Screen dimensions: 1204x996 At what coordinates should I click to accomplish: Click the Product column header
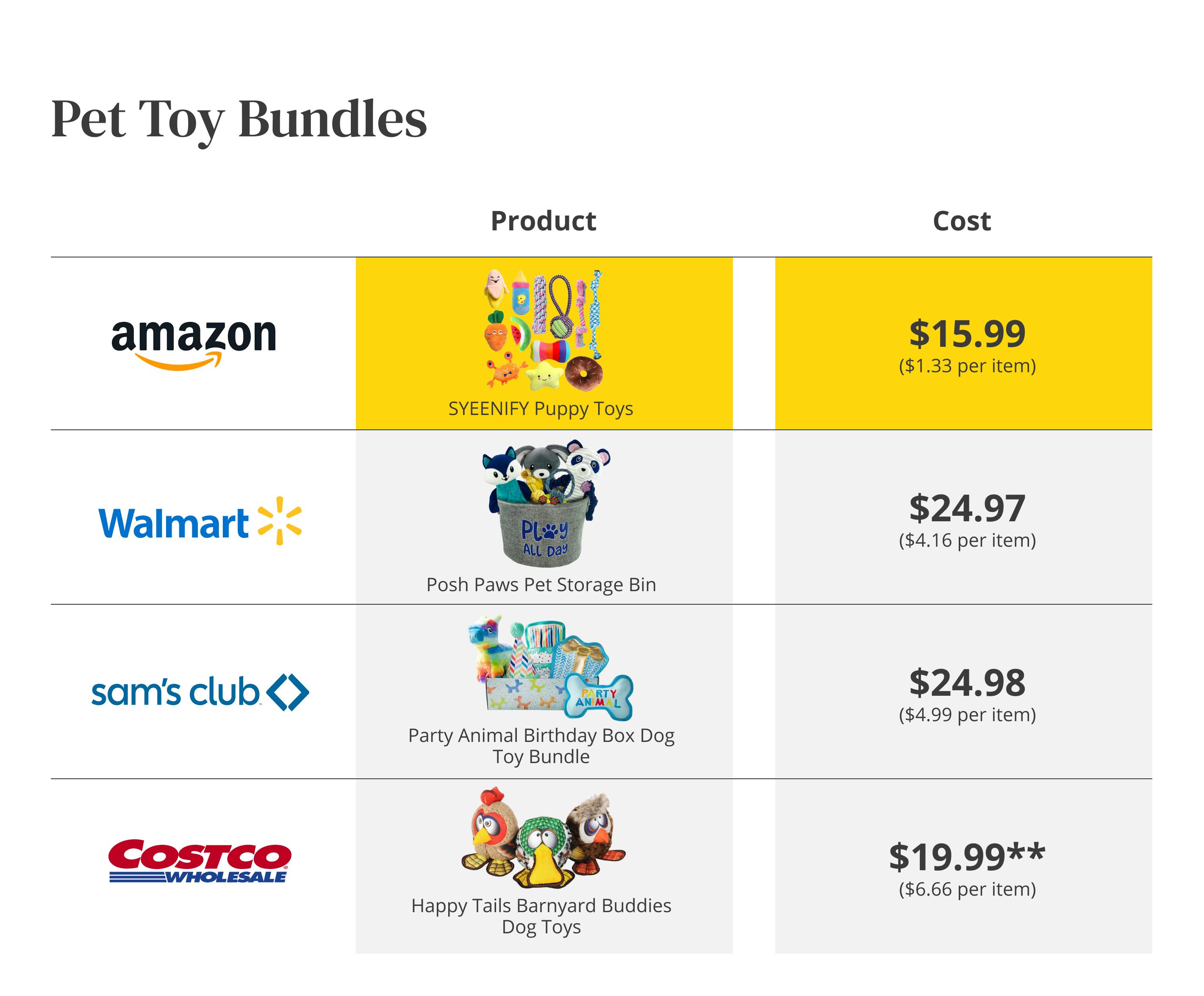[543, 221]
